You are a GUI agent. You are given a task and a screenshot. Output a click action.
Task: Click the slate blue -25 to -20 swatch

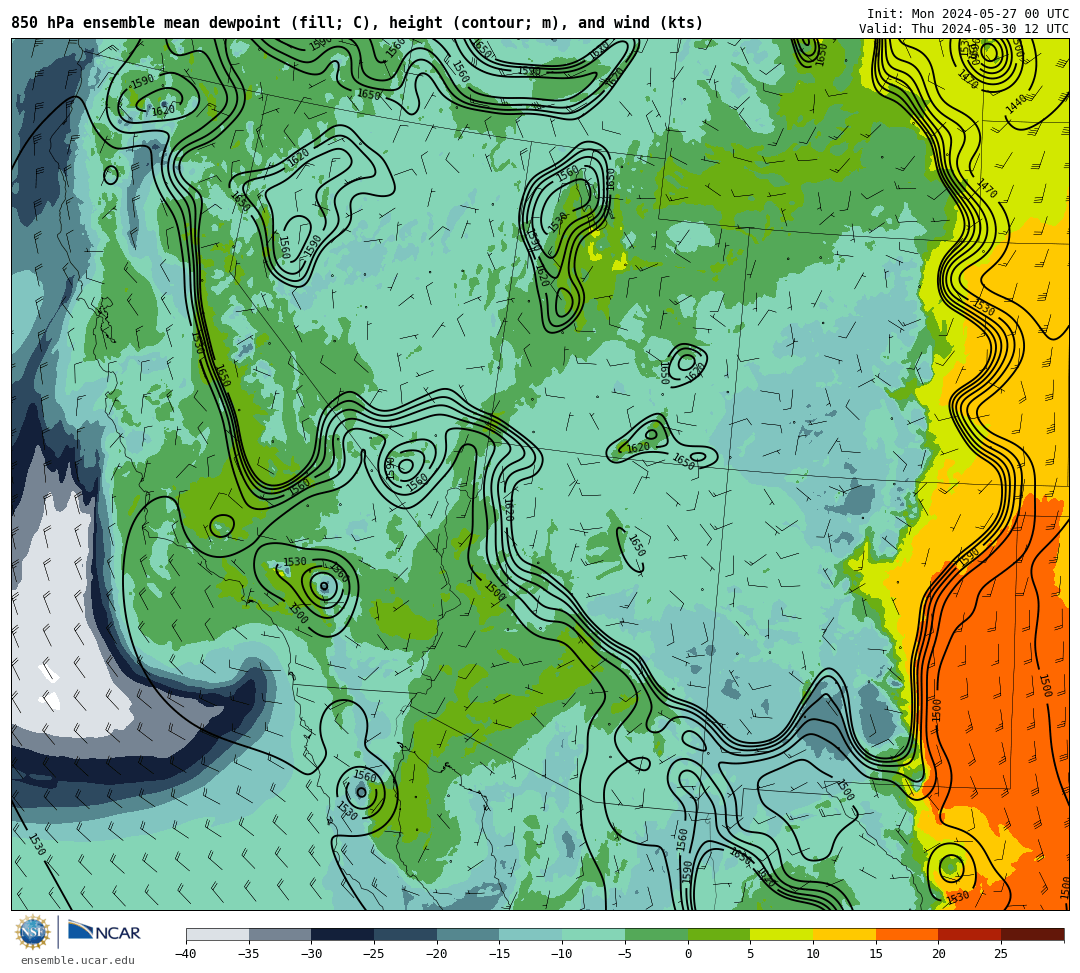(406, 934)
